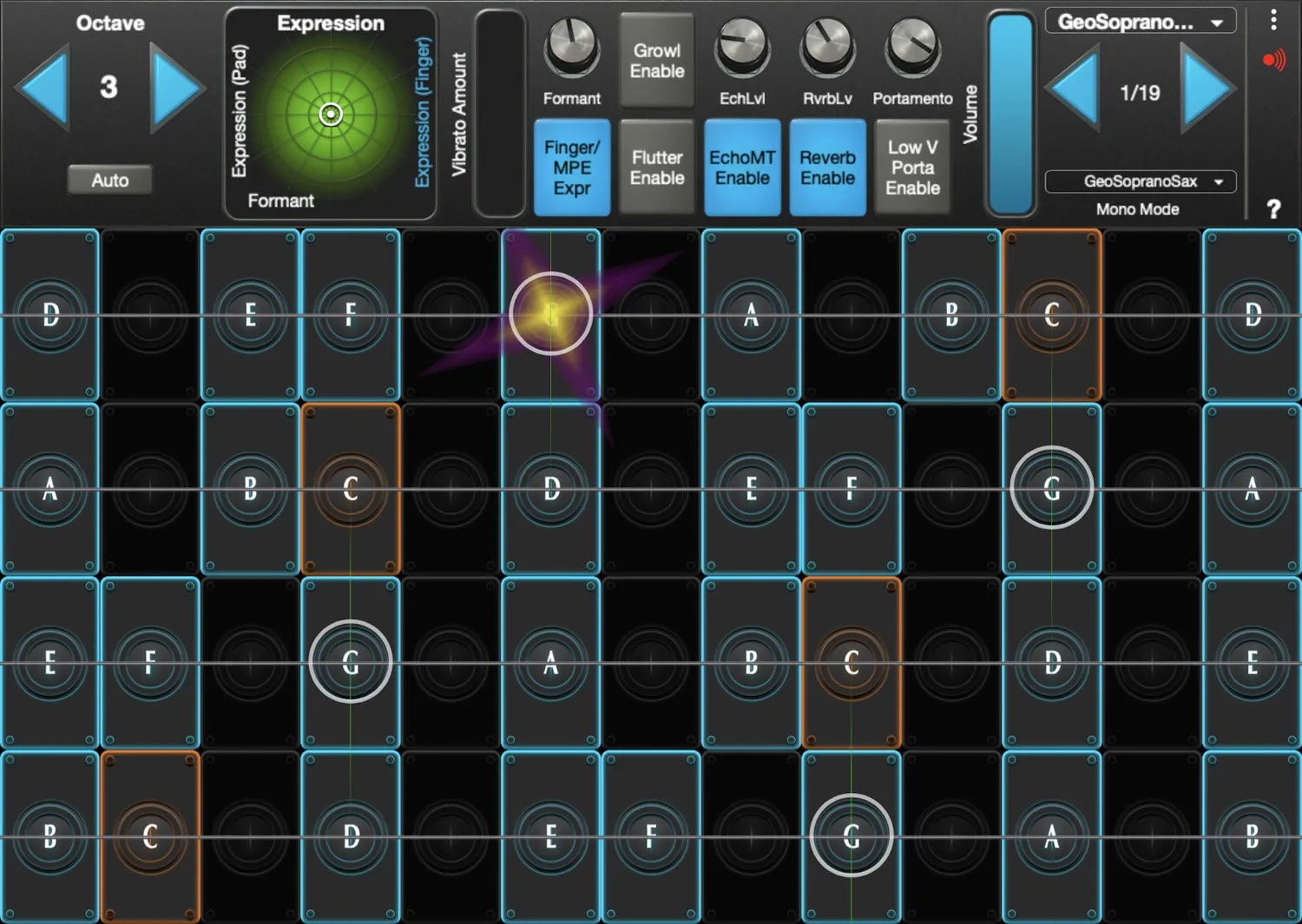Click the EchLvl knob
1302x924 pixels.
pos(742,47)
